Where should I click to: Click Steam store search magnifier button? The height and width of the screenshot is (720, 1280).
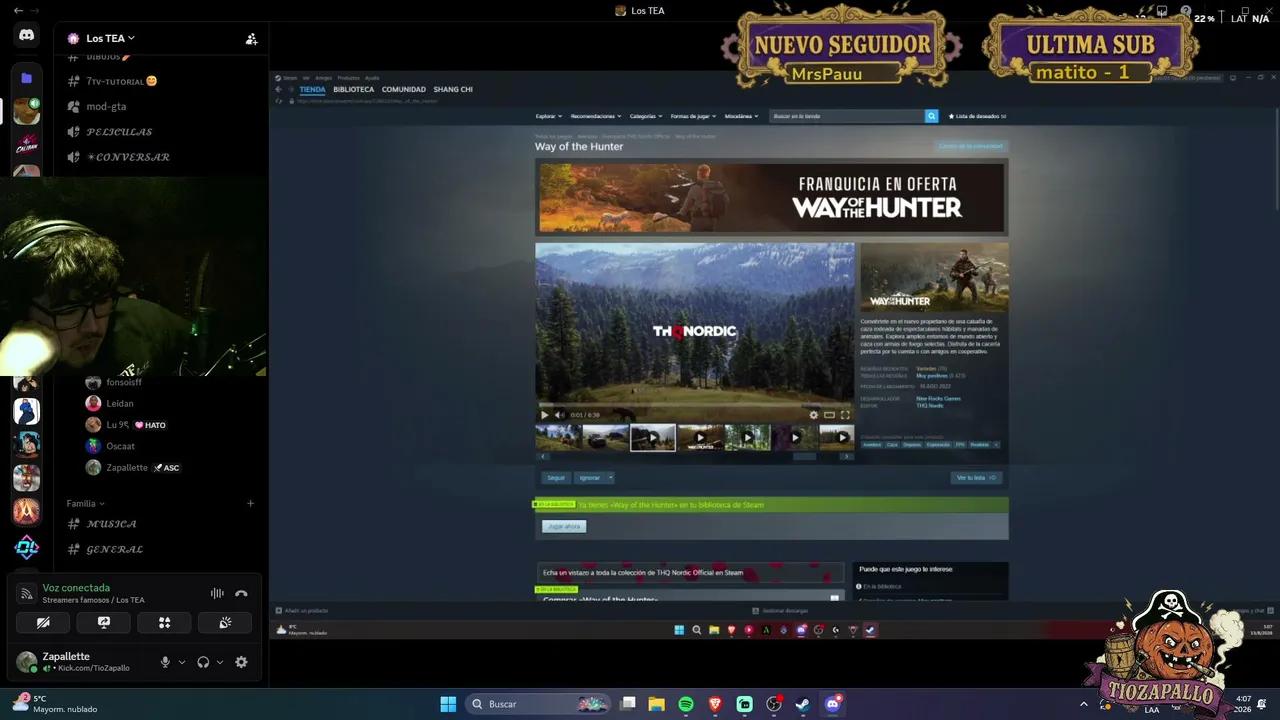tap(932, 116)
